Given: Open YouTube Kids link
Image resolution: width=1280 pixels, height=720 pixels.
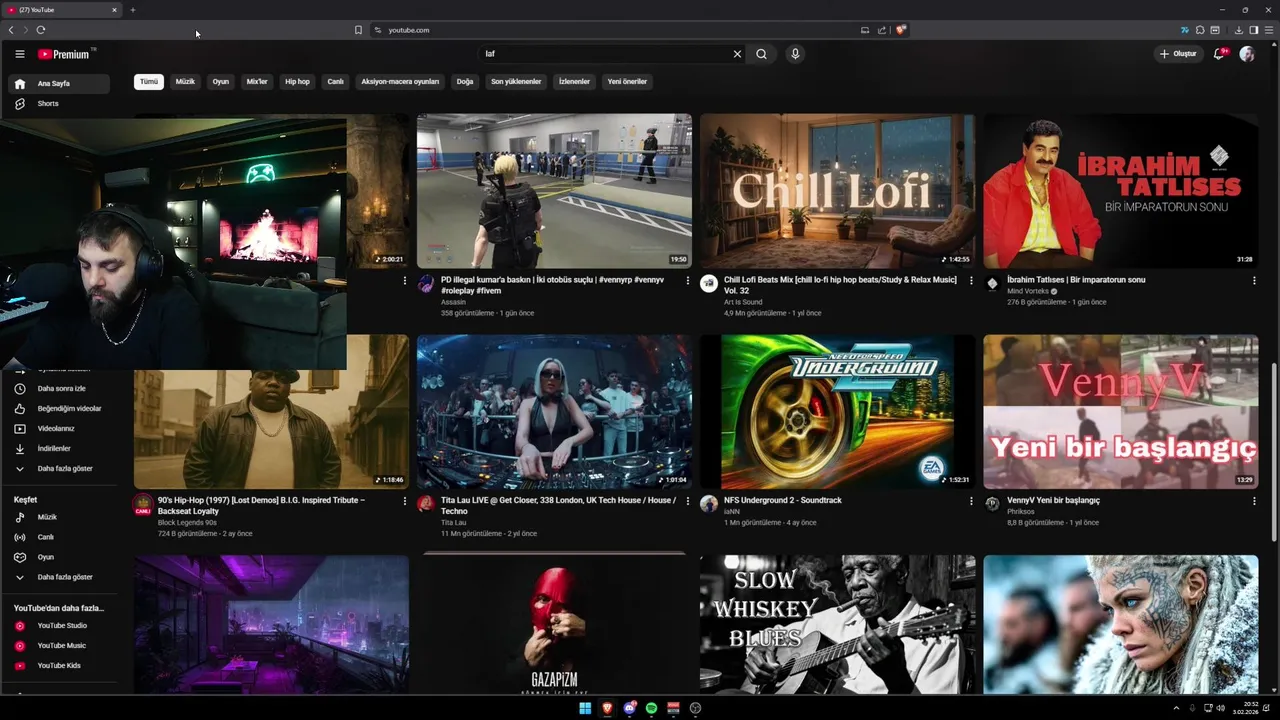Looking at the screenshot, I should click(59, 665).
